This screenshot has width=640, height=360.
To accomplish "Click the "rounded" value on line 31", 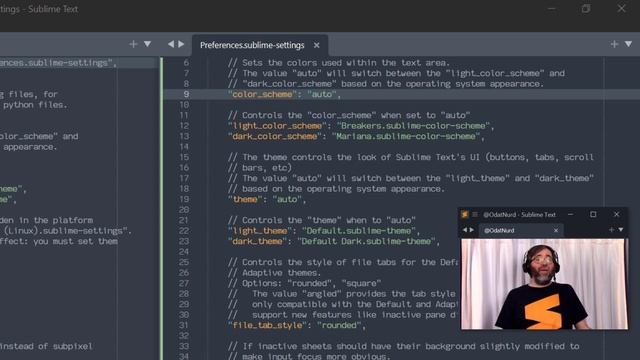I will 339,325.
